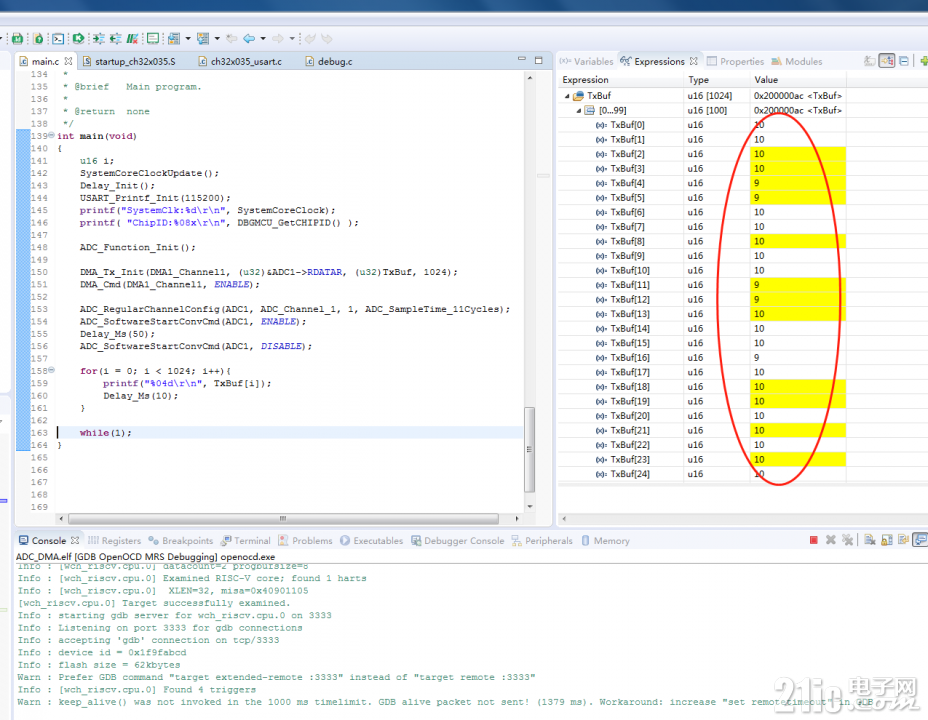Click the Step Into instruction toolbar icon
Image resolution: width=928 pixels, height=720 pixels.
[x=98, y=38]
